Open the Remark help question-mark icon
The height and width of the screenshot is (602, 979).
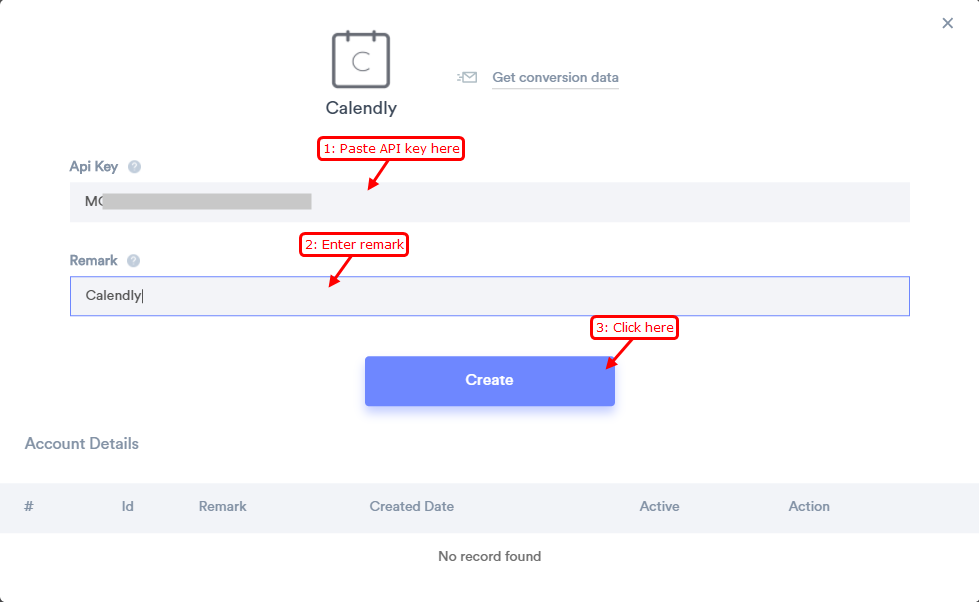134,260
